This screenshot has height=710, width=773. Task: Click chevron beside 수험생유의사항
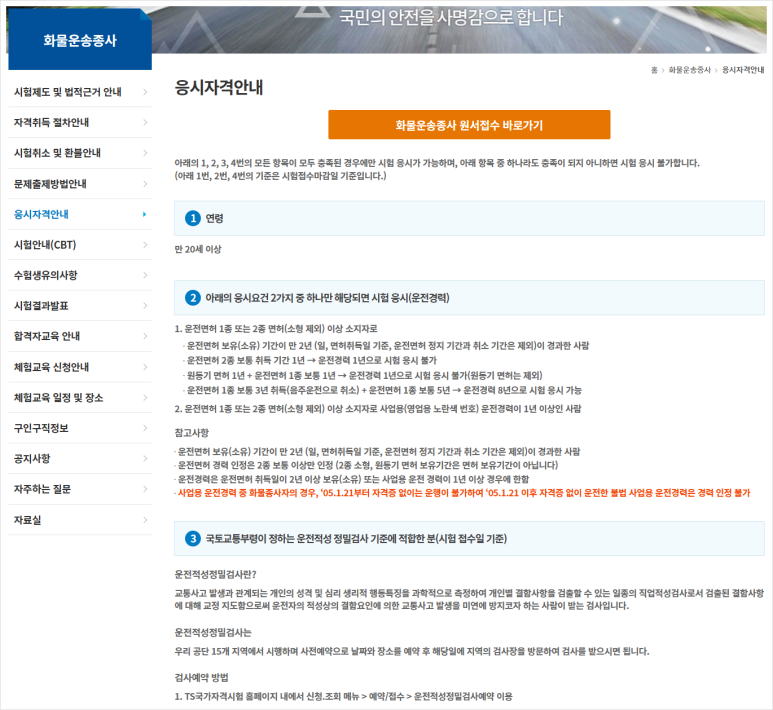point(145,275)
